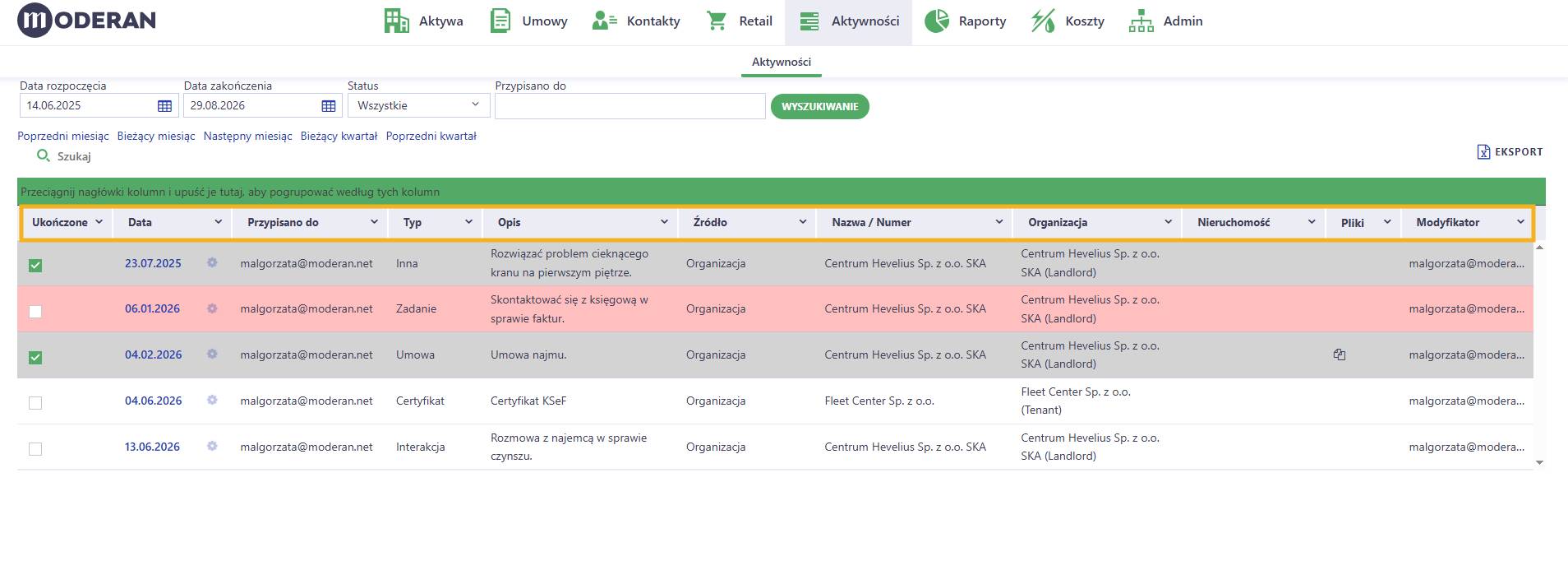Open the Typ column header menu
1568x570 pixels.
point(468,222)
